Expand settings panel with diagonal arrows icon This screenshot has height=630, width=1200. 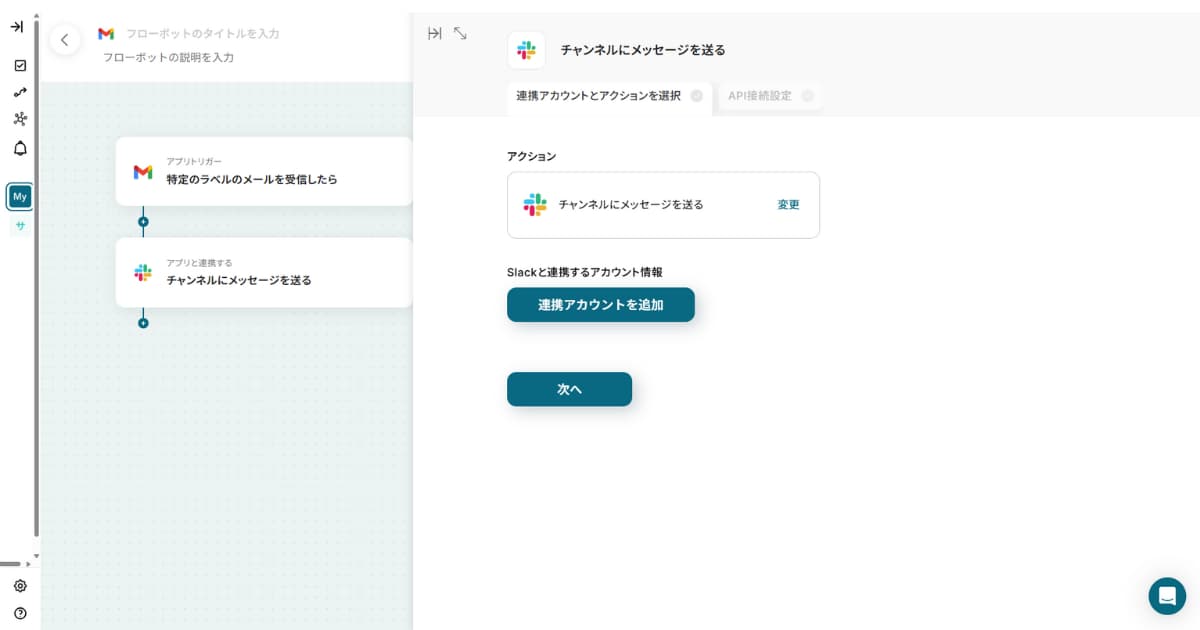pyautogui.click(x=460, y=34)
